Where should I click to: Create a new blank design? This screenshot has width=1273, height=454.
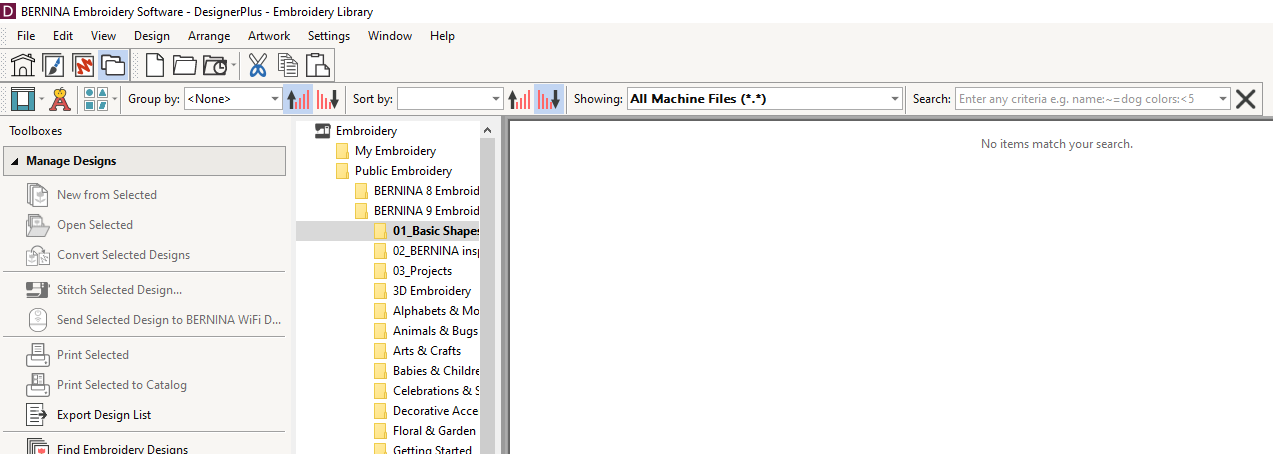[x=155, y=66]
